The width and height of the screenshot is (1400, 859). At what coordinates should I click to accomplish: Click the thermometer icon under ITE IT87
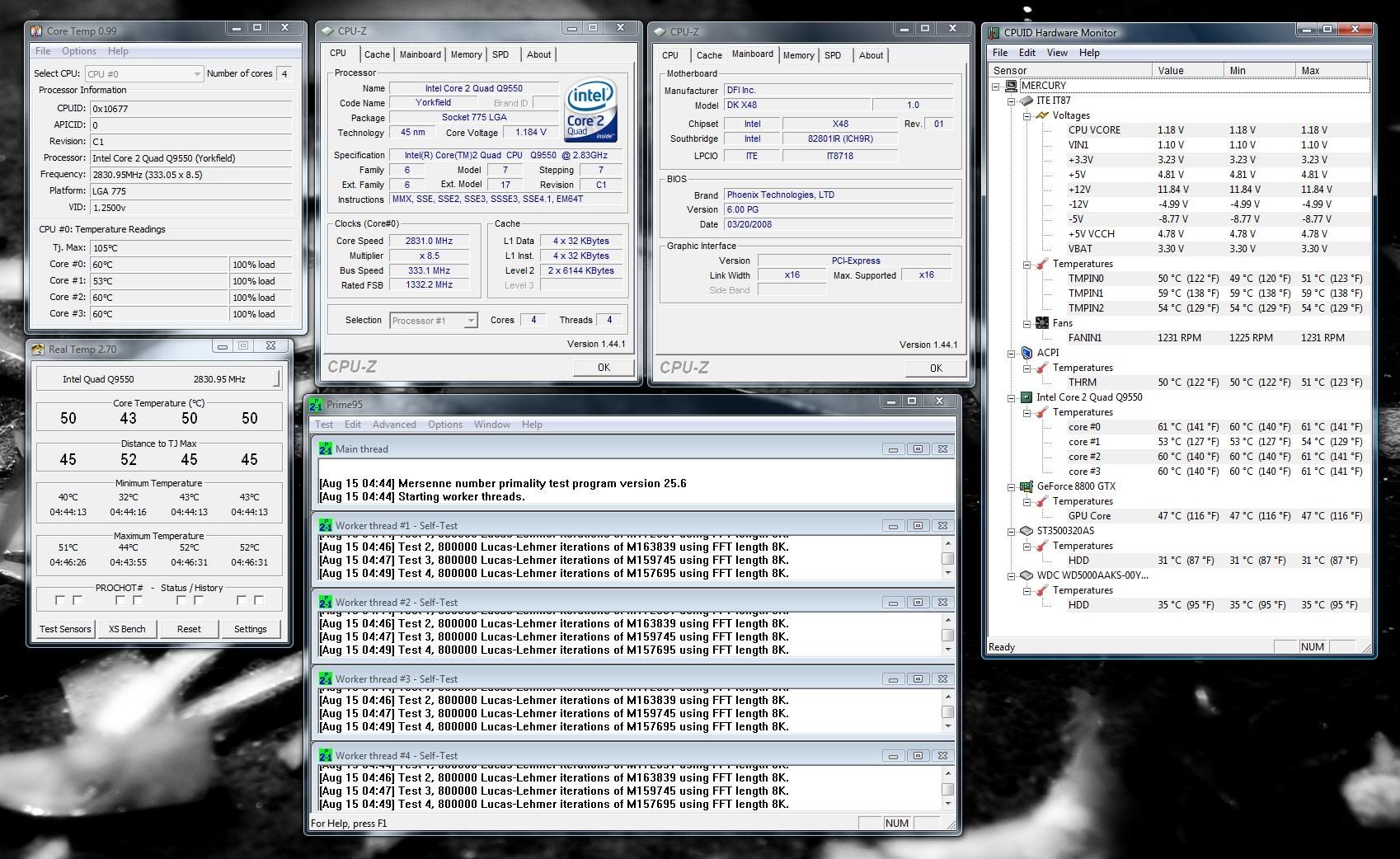(1042, 264)
